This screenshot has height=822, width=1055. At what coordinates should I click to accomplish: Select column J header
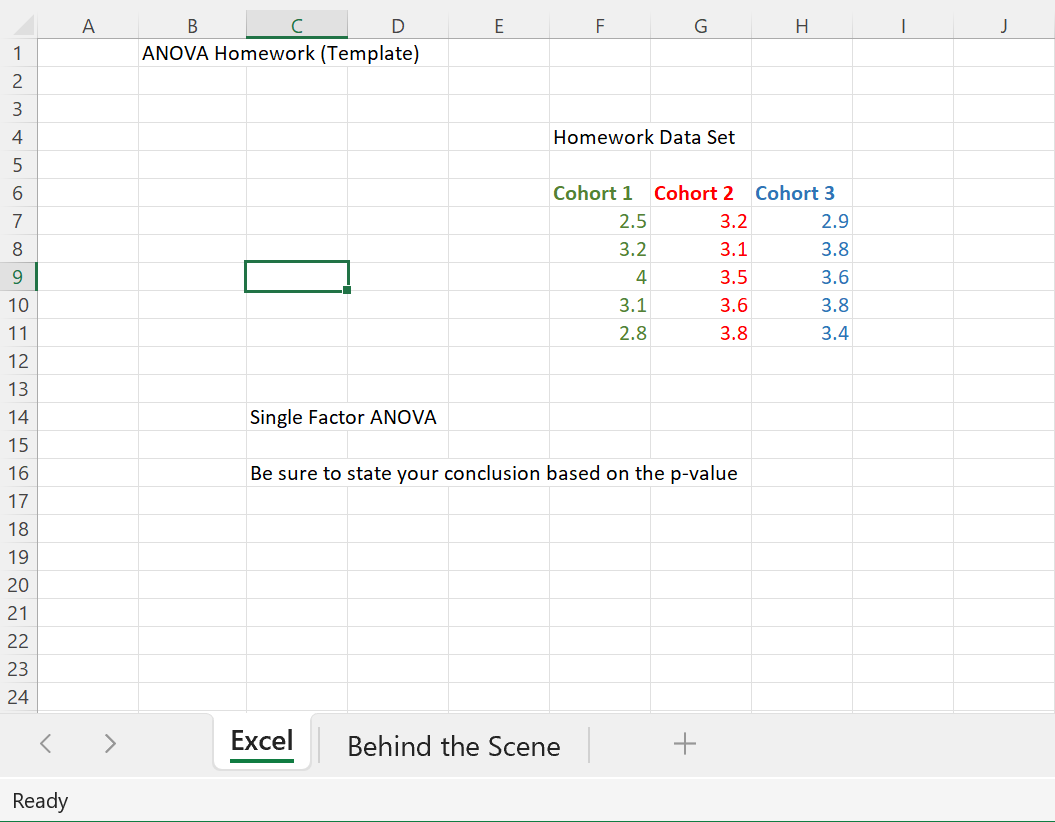(1004, 26)
